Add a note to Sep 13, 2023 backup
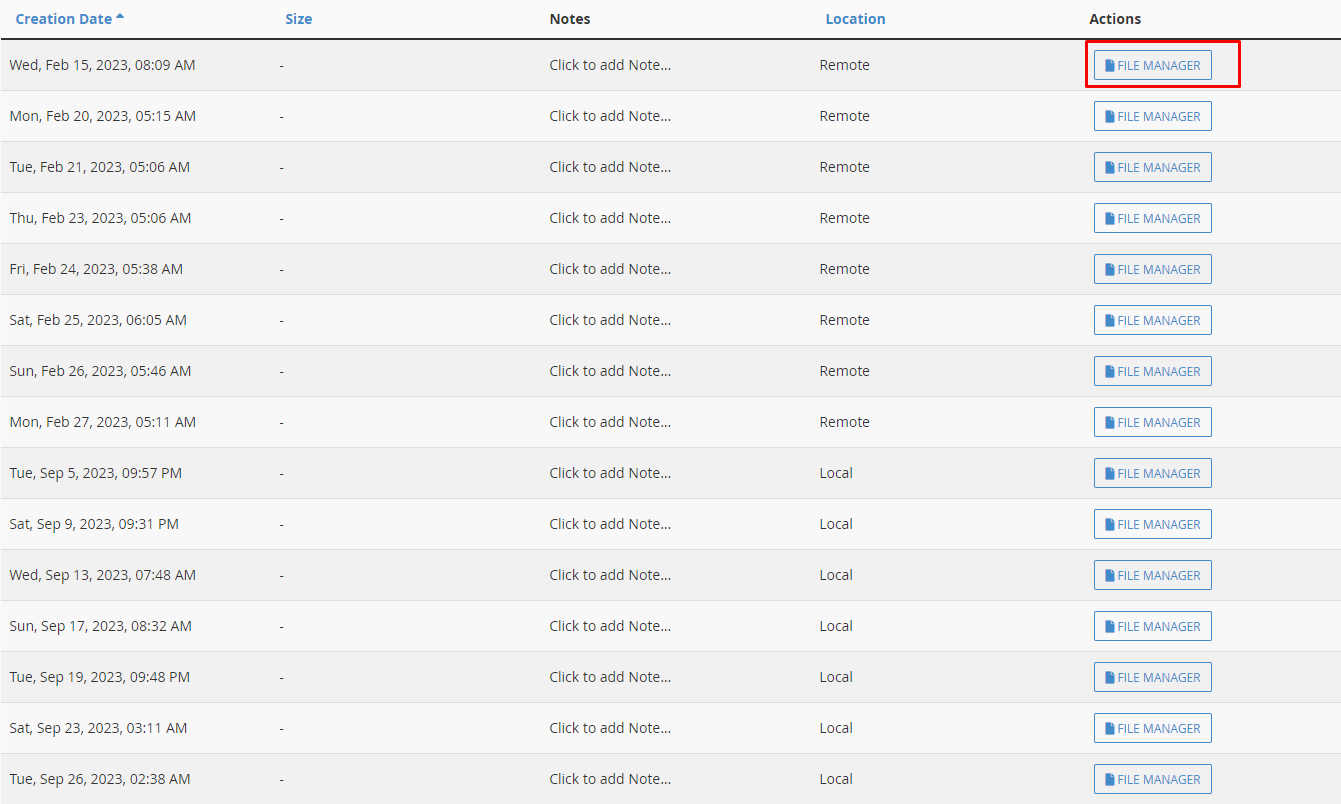Image resolution: width=1341 pixels, height=804 pixels. 610,575
